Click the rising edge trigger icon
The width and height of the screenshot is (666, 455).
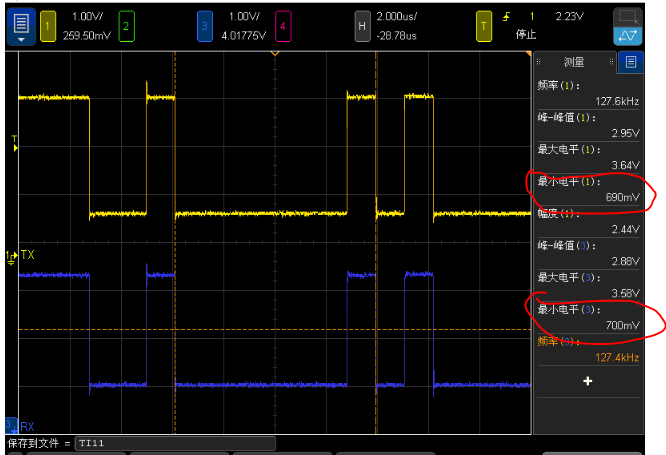(506, 17)
